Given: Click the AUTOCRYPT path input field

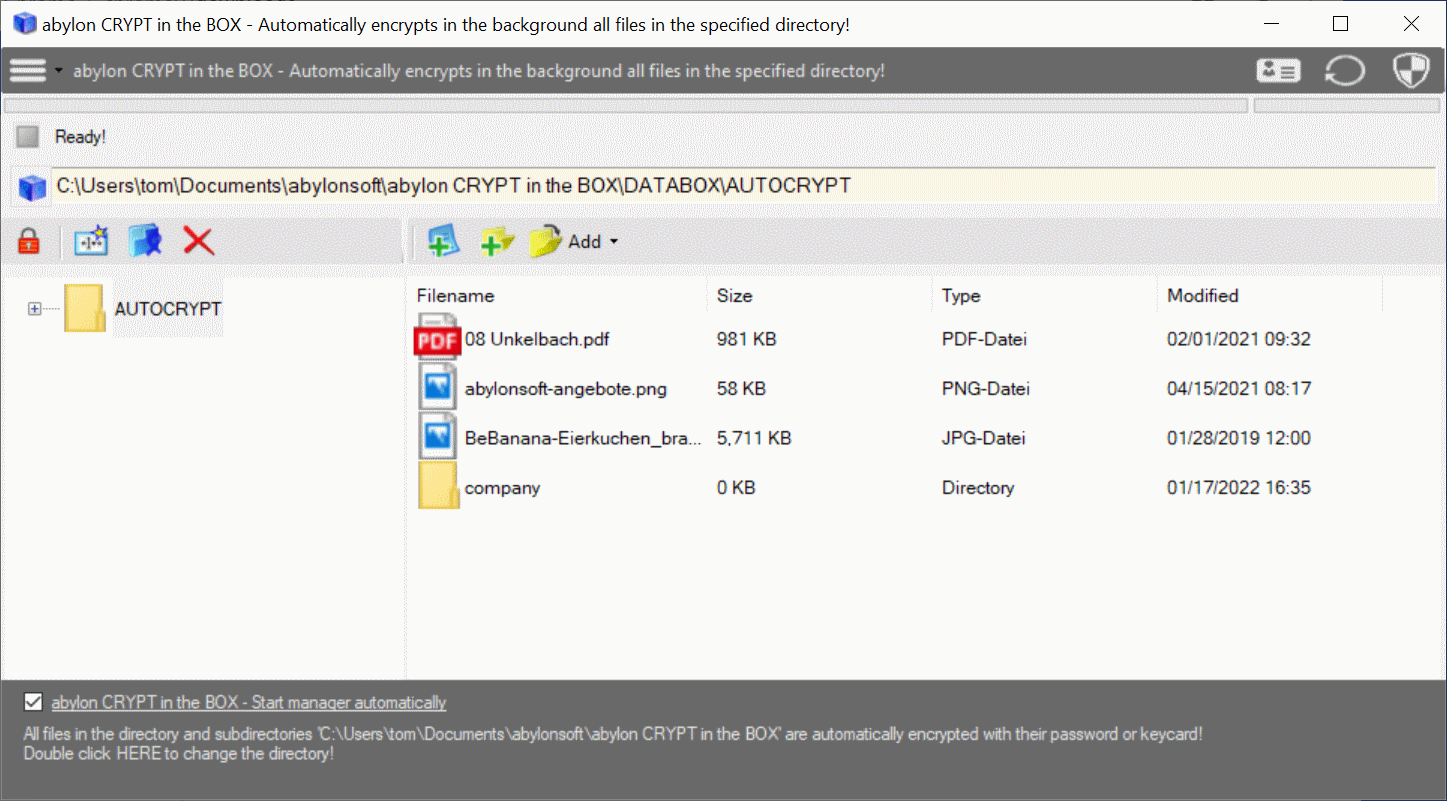Looking at the screenshot, I should click(x=744, y=186).
